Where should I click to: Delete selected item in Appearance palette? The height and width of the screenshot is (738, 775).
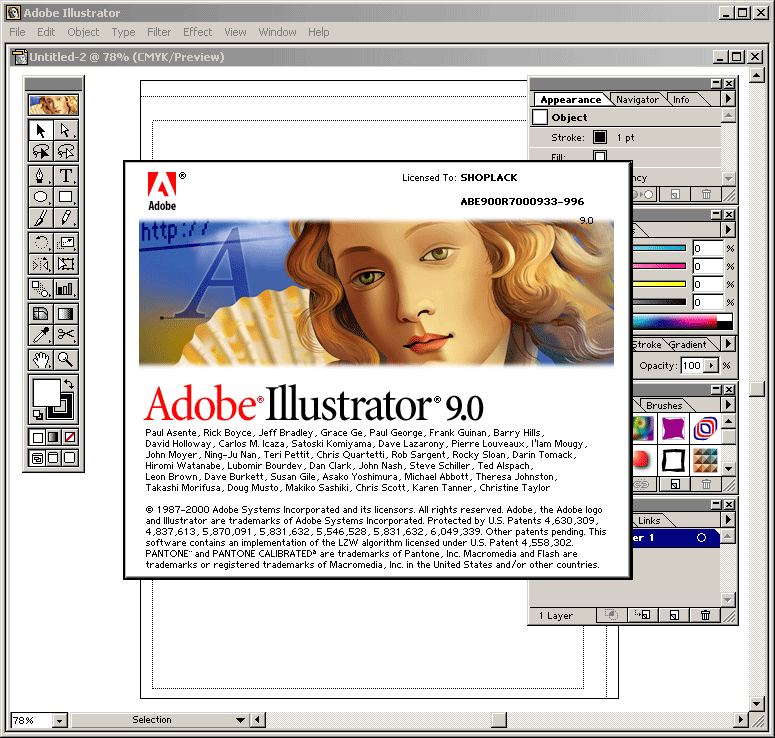click(x=706, y=195)
